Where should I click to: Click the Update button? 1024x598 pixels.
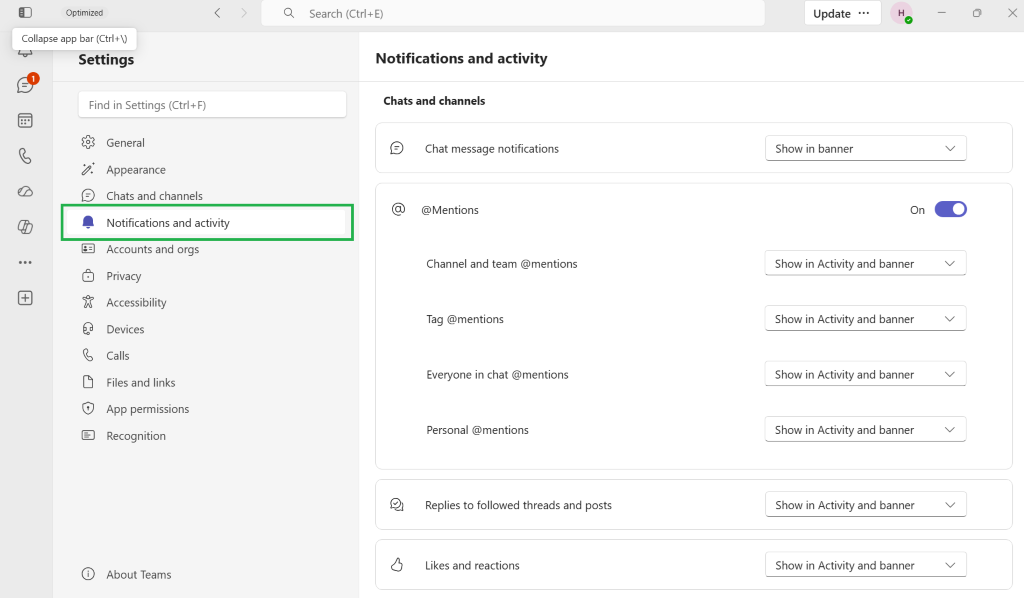(831, 13)
